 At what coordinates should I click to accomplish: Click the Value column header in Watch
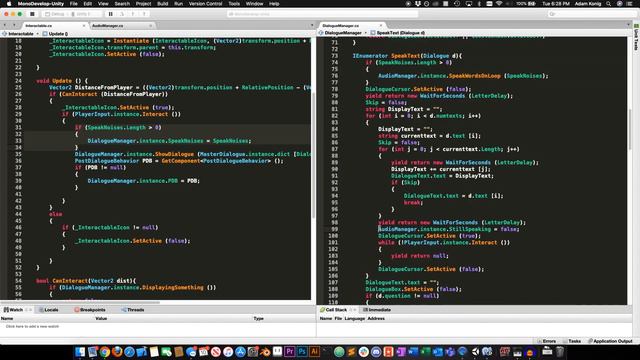pyautogui.click(x=101, y=318)
